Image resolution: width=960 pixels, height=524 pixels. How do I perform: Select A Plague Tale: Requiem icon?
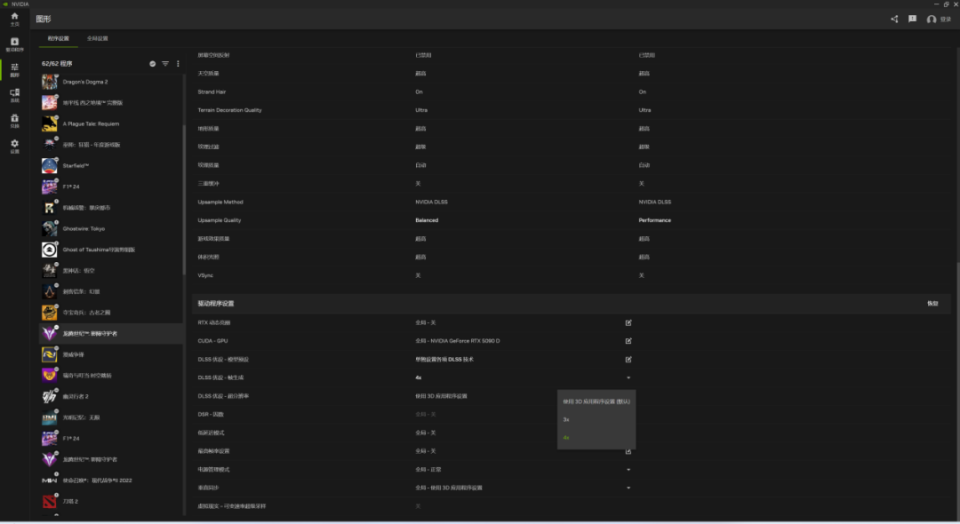[50, 124]
